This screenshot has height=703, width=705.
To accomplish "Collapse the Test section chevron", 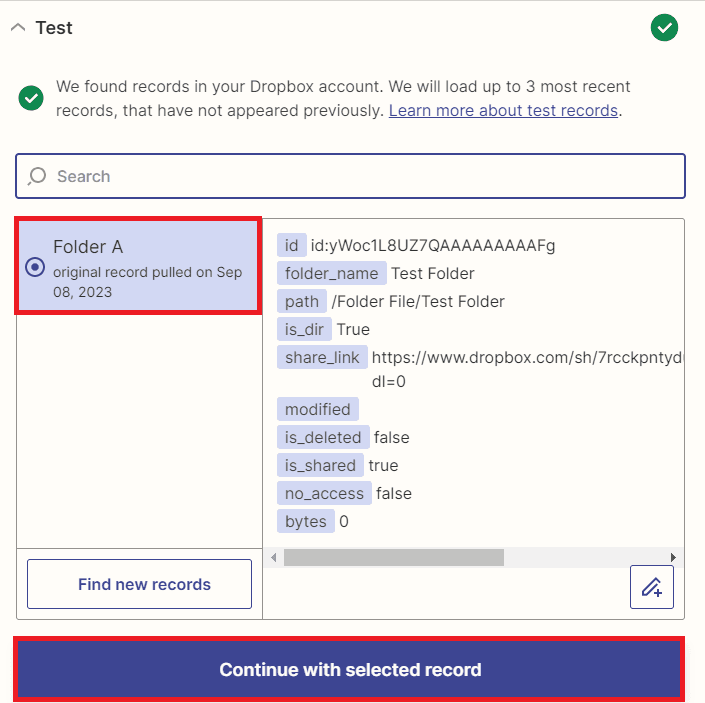I will (x=17, y=28).
